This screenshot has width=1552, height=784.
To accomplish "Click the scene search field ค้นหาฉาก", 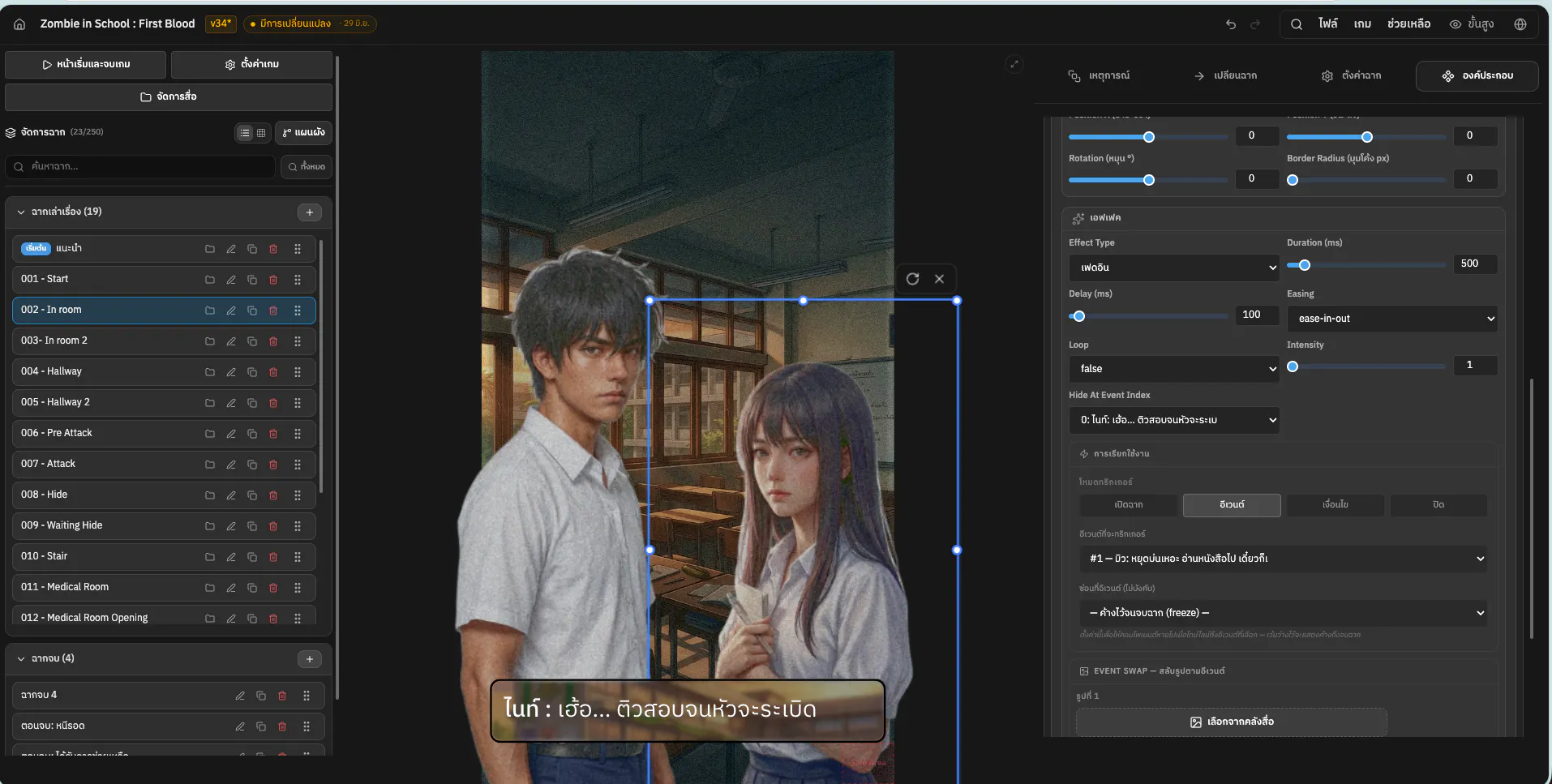I will (141, 167).
